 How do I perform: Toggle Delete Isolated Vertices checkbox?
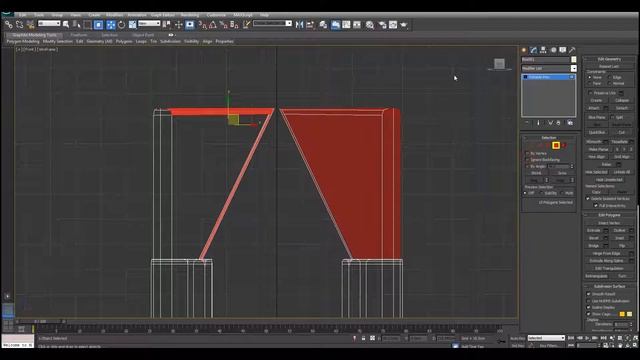click(x=588, y=199)
